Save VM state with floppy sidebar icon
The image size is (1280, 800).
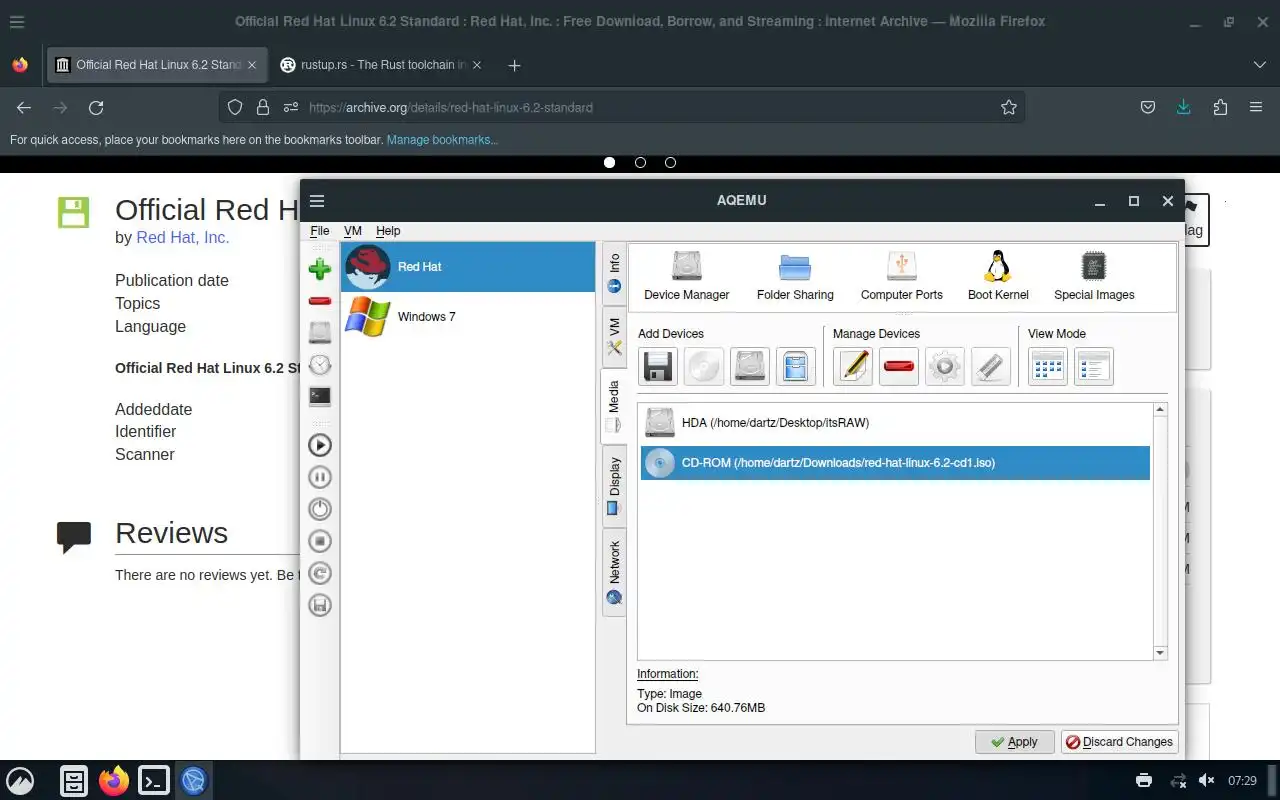point(320,605)
